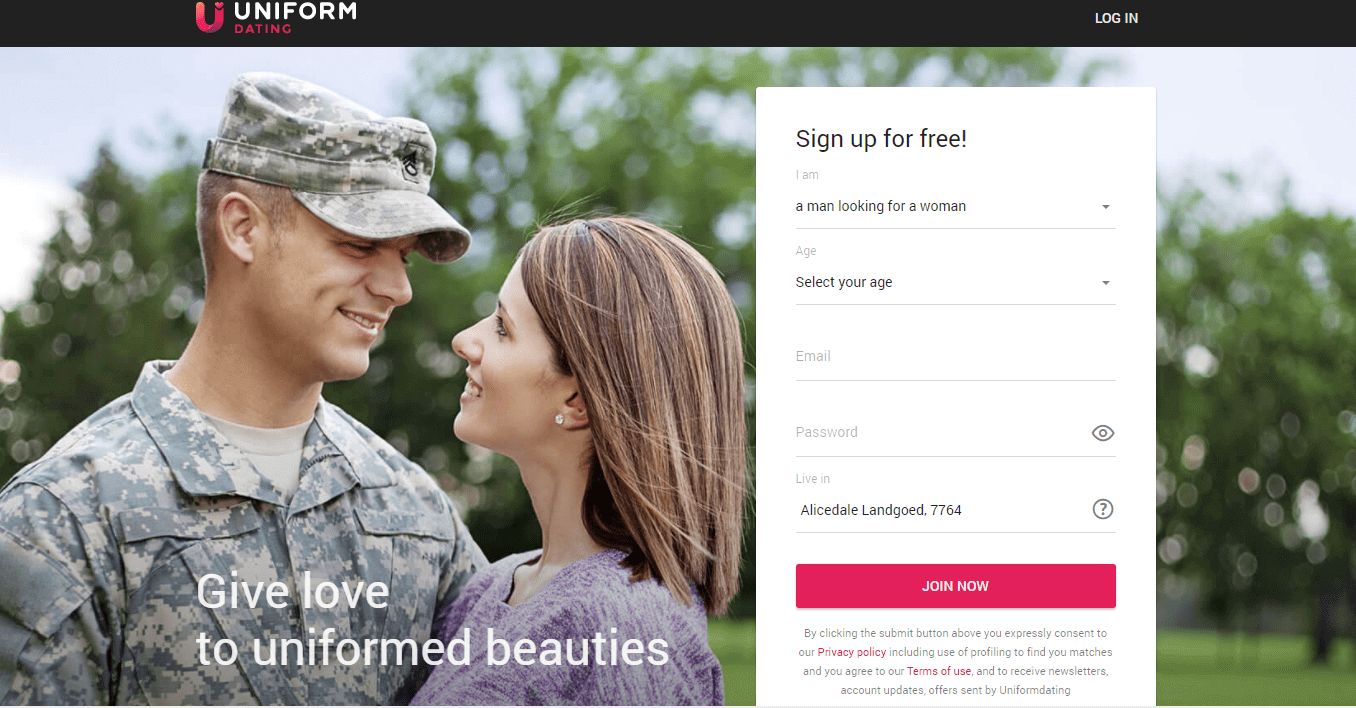Click the 'Sign up for free!' heading
Screen dimensions: 1356x708
[x=881, y=139]
